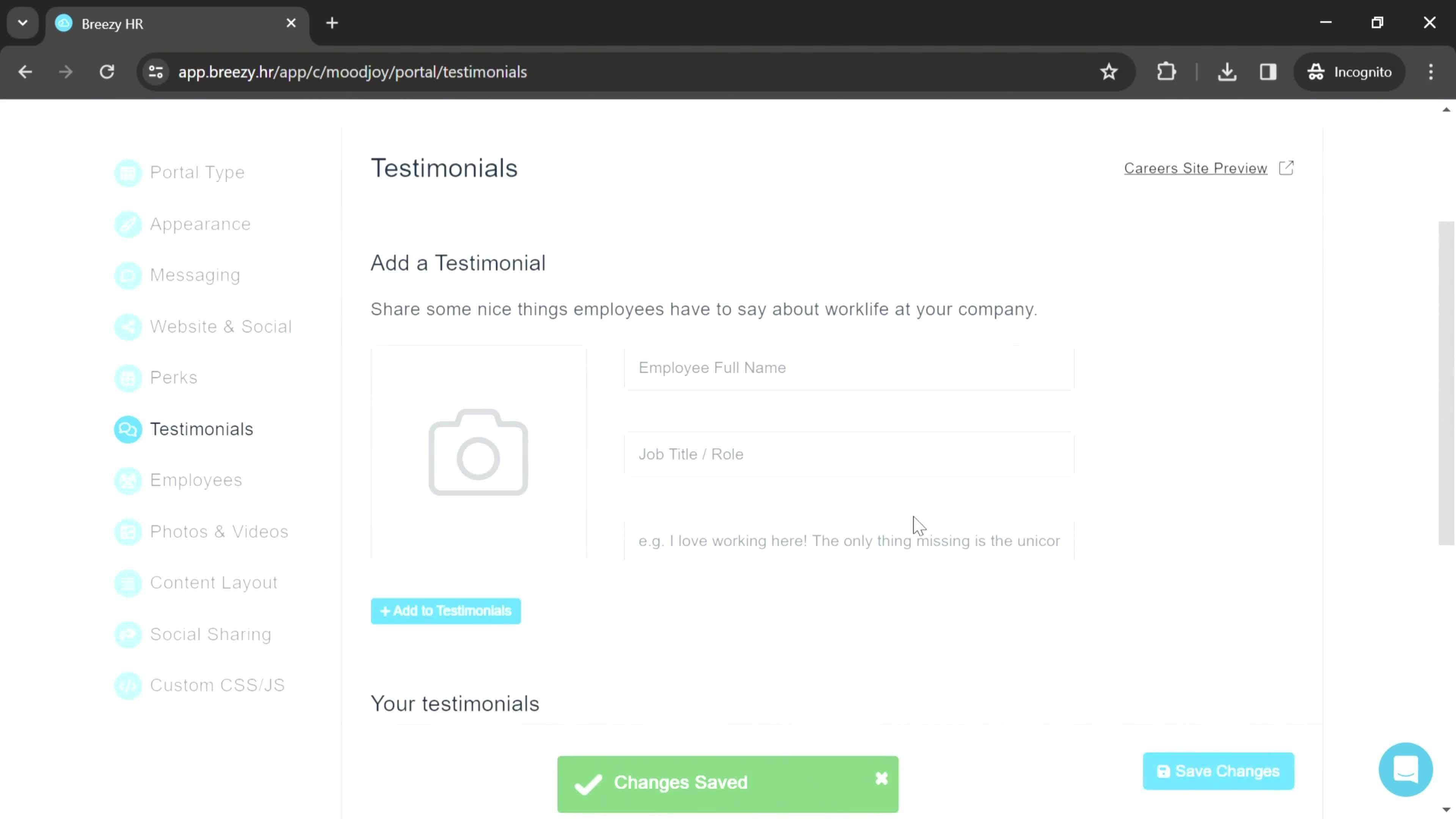
Task: Click the Content Layout sidebar icon
Action: [x=127, y=582]
